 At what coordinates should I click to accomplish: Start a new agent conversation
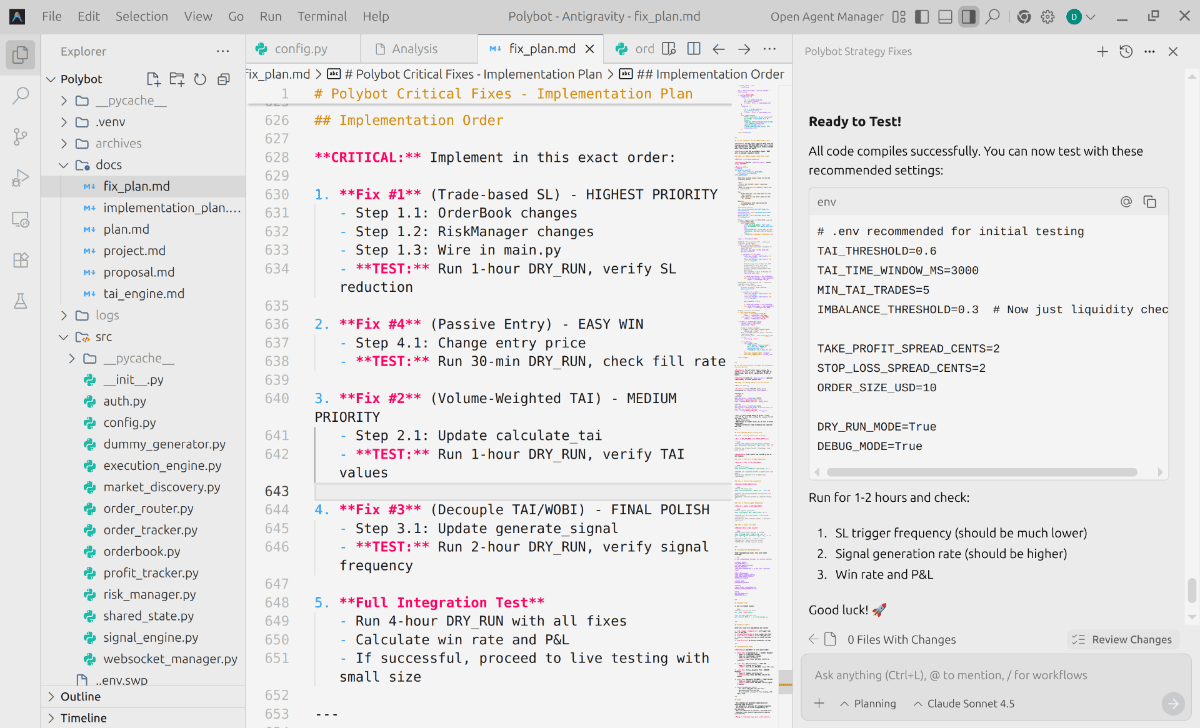(x=1102, y=51)
